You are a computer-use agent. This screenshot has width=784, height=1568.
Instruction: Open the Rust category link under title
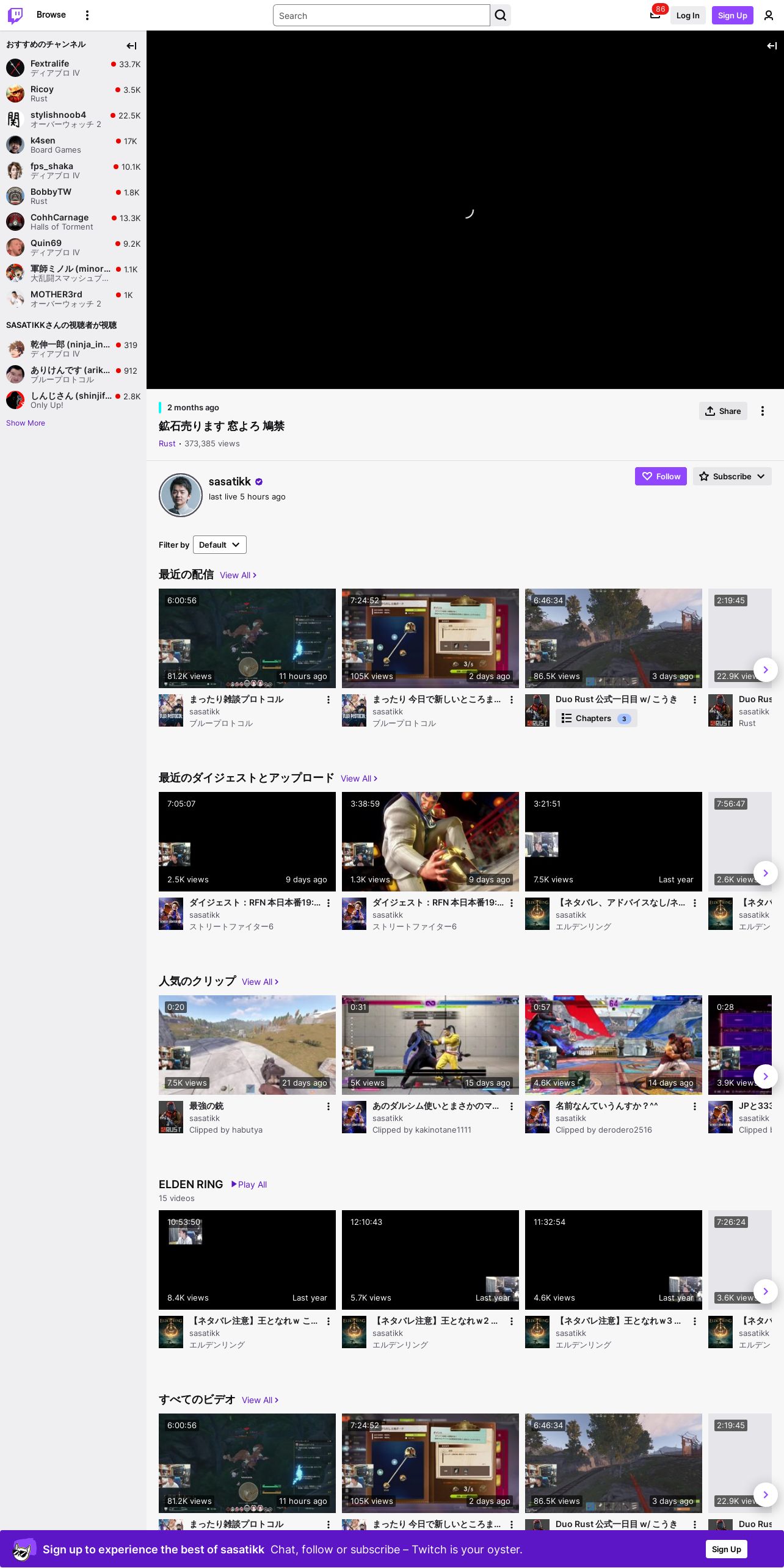click(167, 444)
